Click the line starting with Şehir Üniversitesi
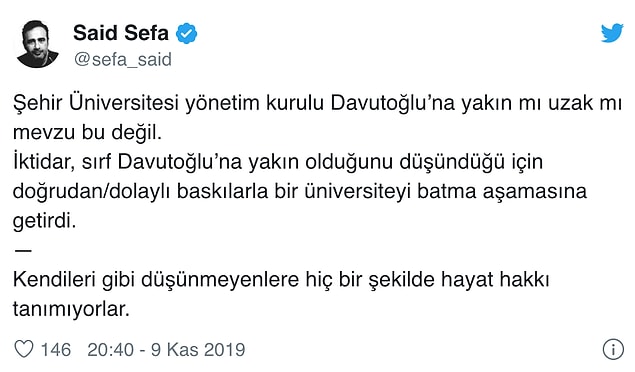Image resolution: width=635 pixels, height=372 pixels. (317, 103)
